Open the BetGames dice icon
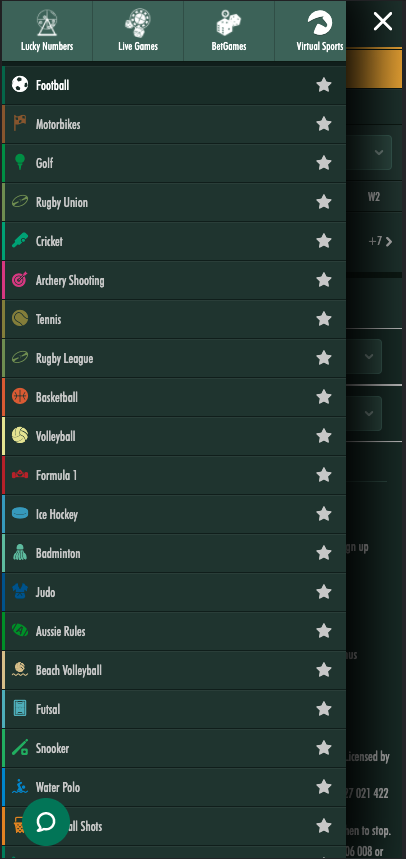Screen dimensions: 406x859 coord(228,23)
